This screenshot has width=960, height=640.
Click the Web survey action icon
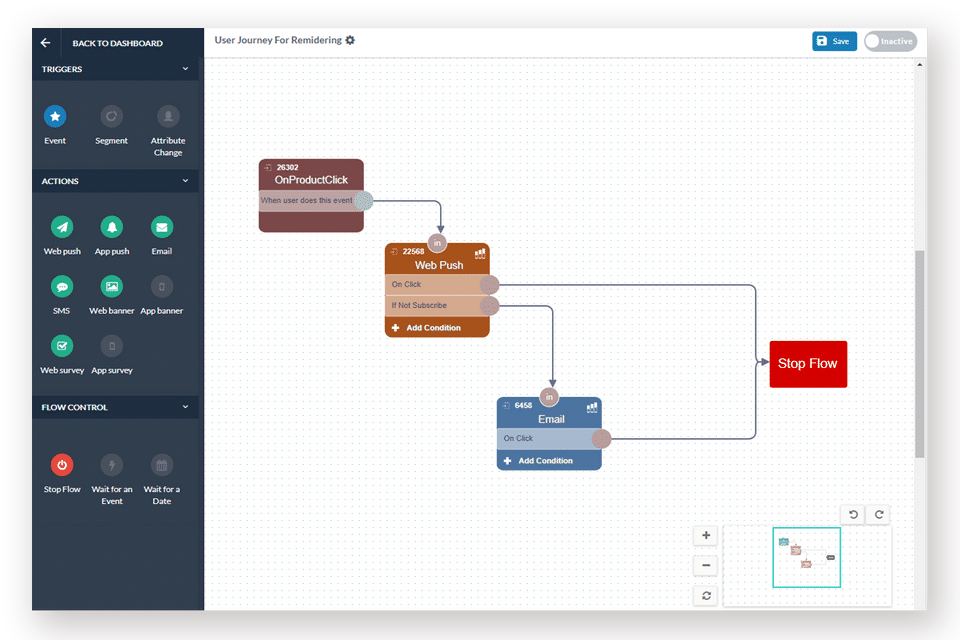click(62, 346)
